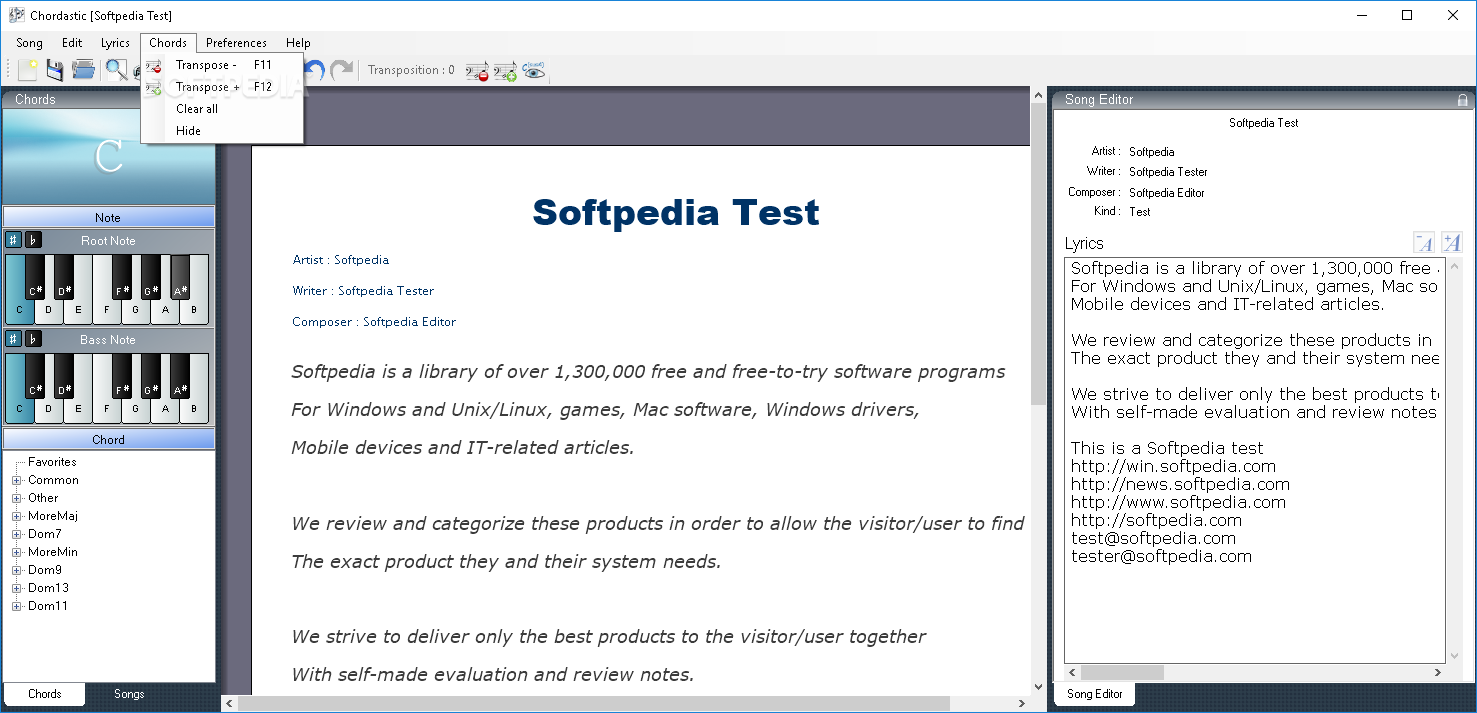This screenshot has height=713, width=1477.
Task: Choose Hide from the Chords menu
Action: tap(222, 131)
